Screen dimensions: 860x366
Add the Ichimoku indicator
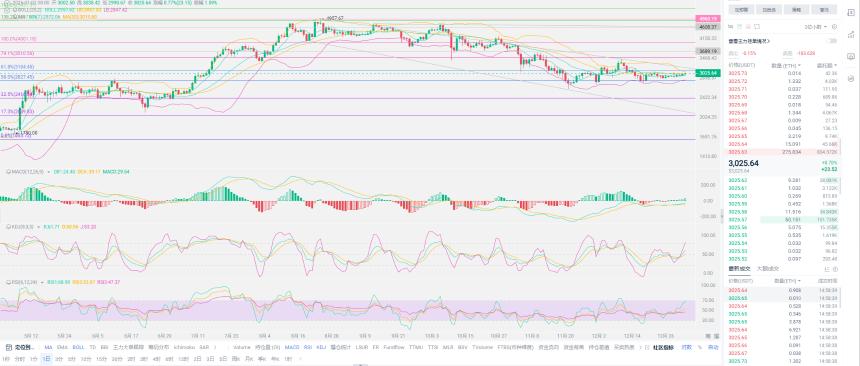[184, 347]
